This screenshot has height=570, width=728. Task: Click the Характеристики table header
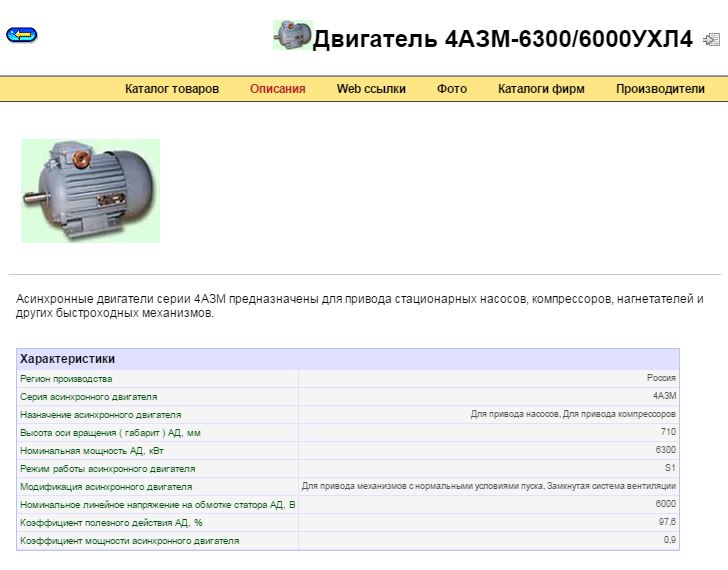coord(348,359)
